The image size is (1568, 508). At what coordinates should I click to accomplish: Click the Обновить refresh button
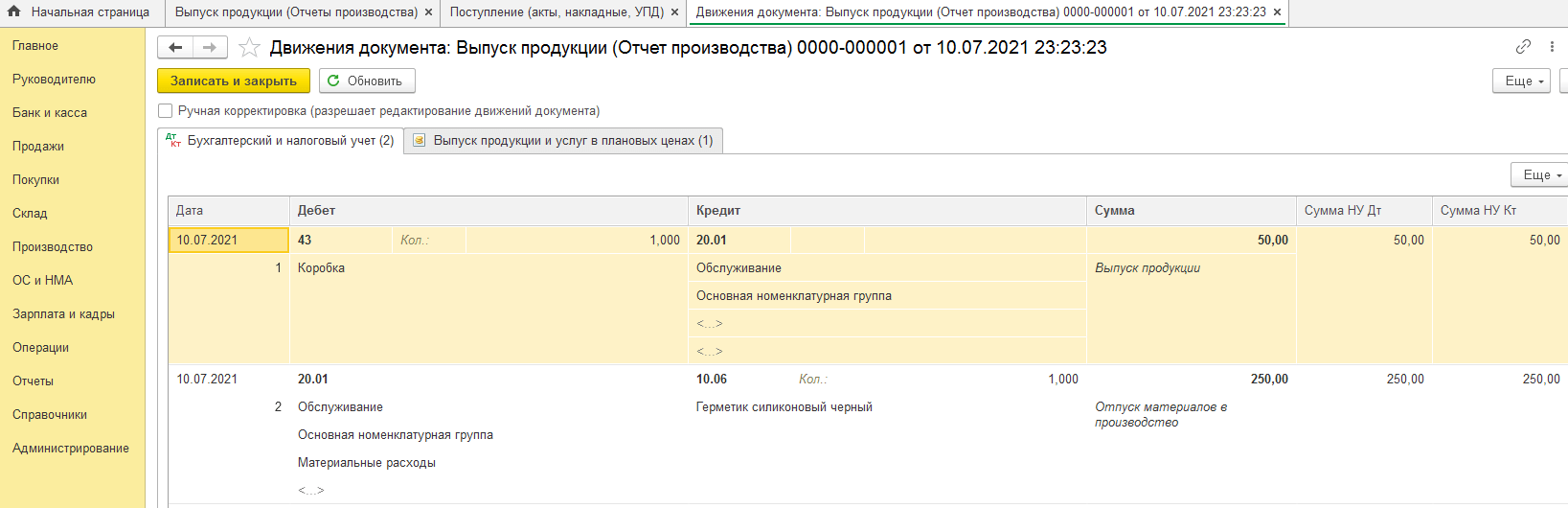(x=366, y=81)
